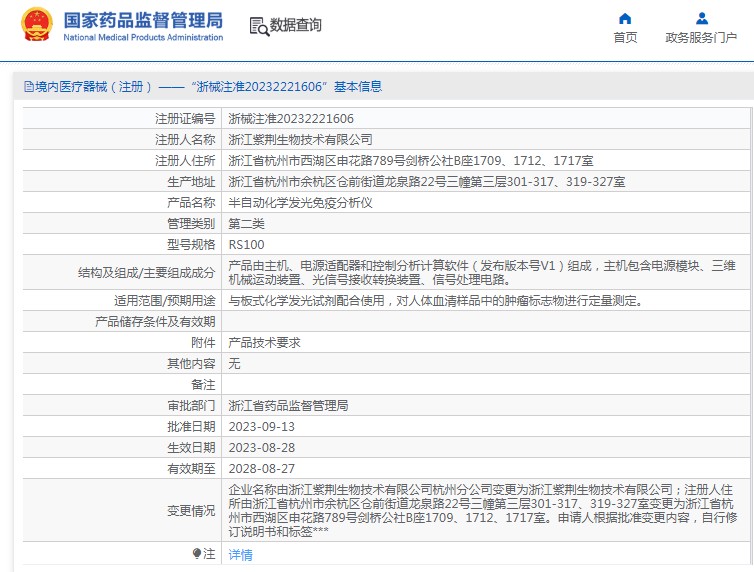Click the document icon before 境内医疗器械

pos(27,87)
